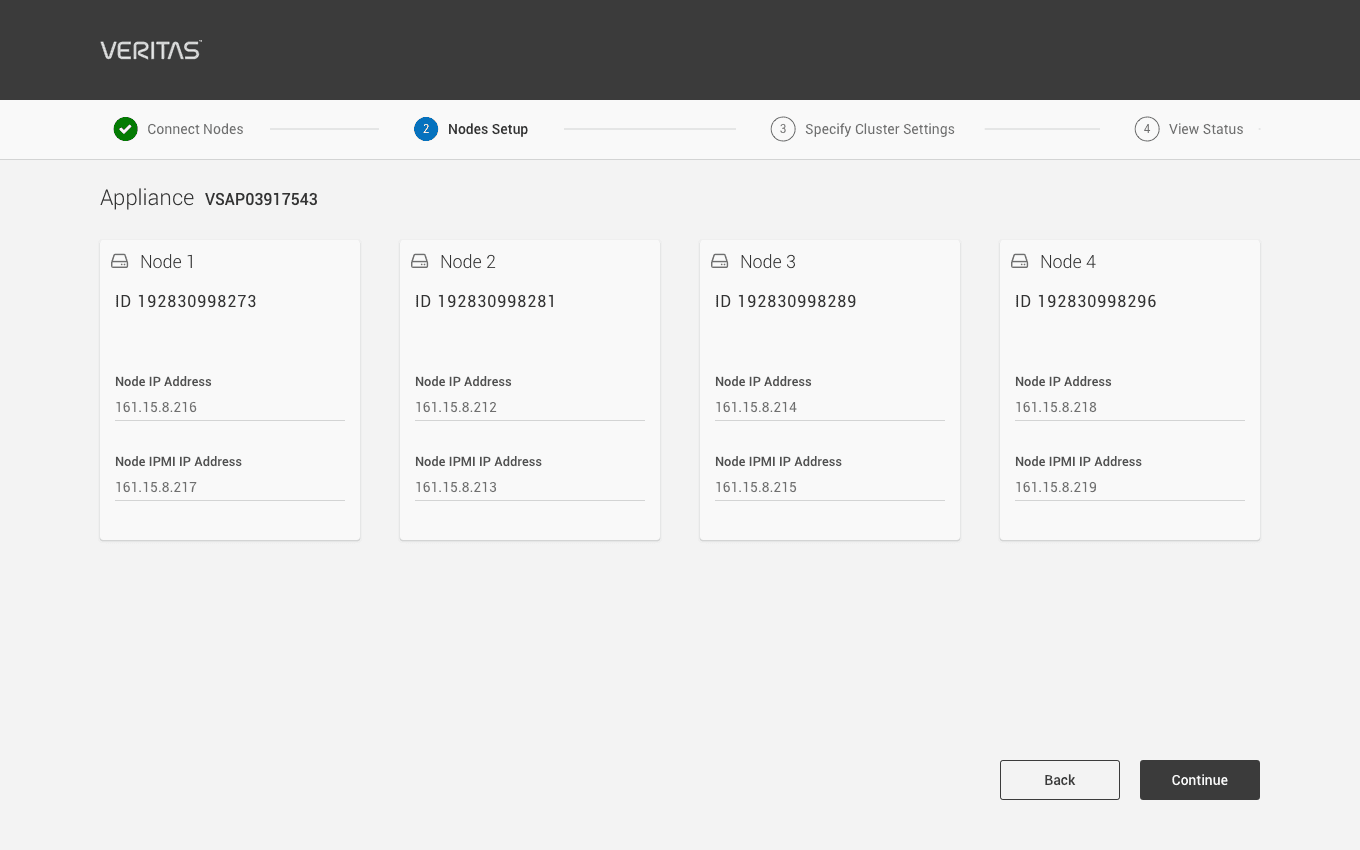Select the Node 4 card title

pyautogui.click(x=1068, y=261)
